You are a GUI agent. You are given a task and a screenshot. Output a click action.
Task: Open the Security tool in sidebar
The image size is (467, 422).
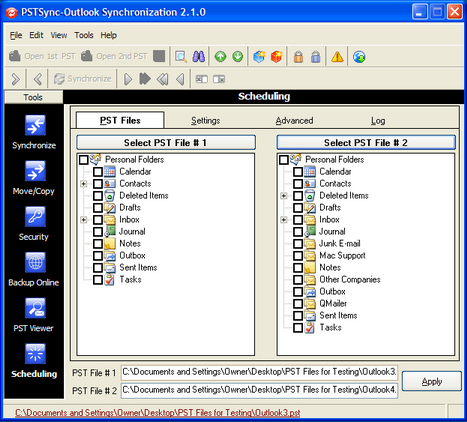pos(34,223)
